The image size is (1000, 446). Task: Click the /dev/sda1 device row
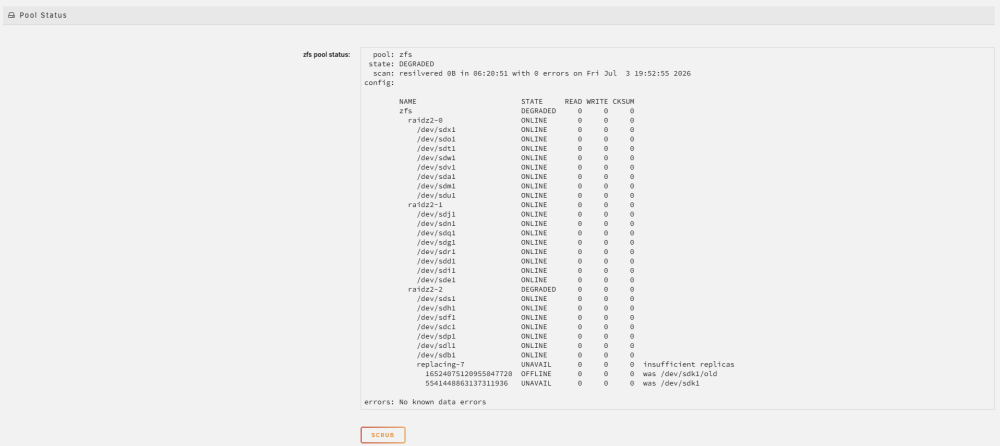pos(526,177)
